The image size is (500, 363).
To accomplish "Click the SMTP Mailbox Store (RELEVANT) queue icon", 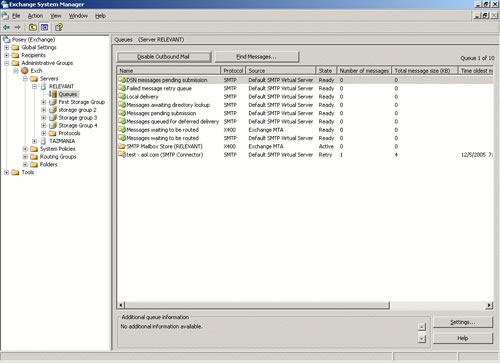I will [122, 146].
